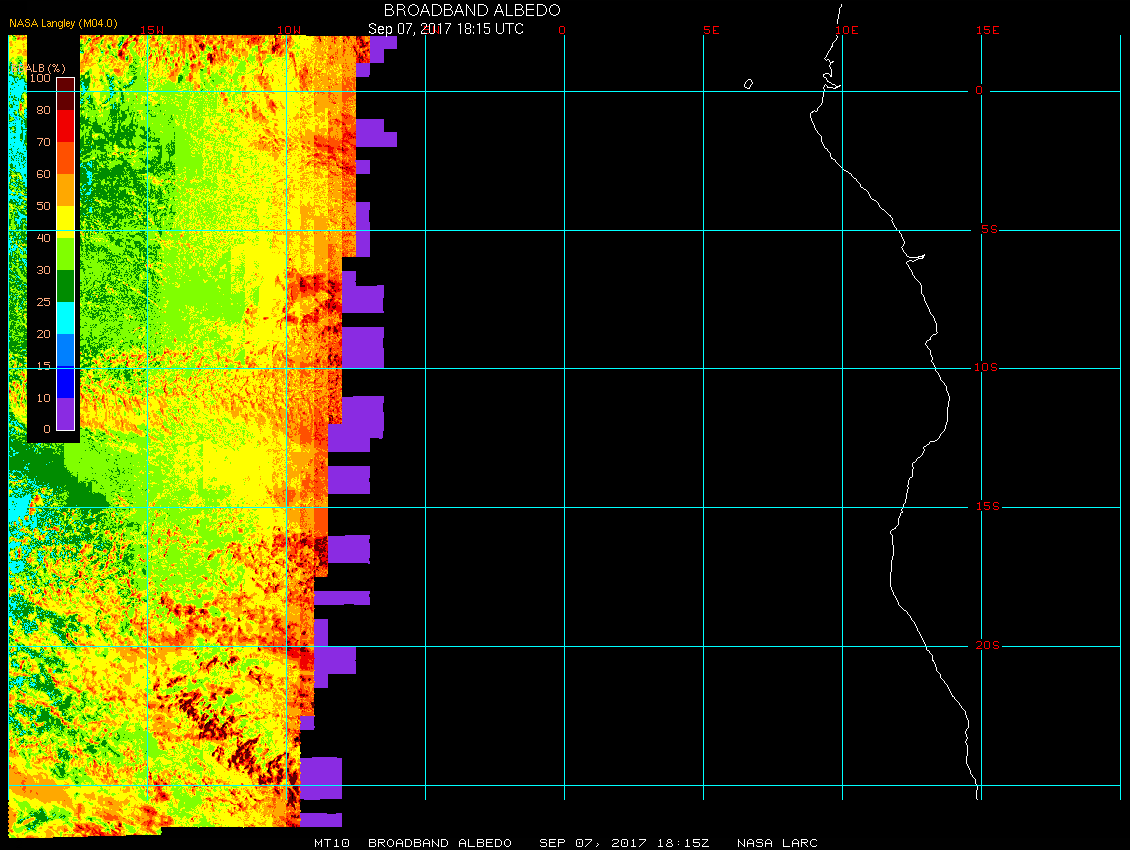This screenshot has height=850, width=1130.
Task: Click the 10S latitude label
Action: [x=985, y=368]
